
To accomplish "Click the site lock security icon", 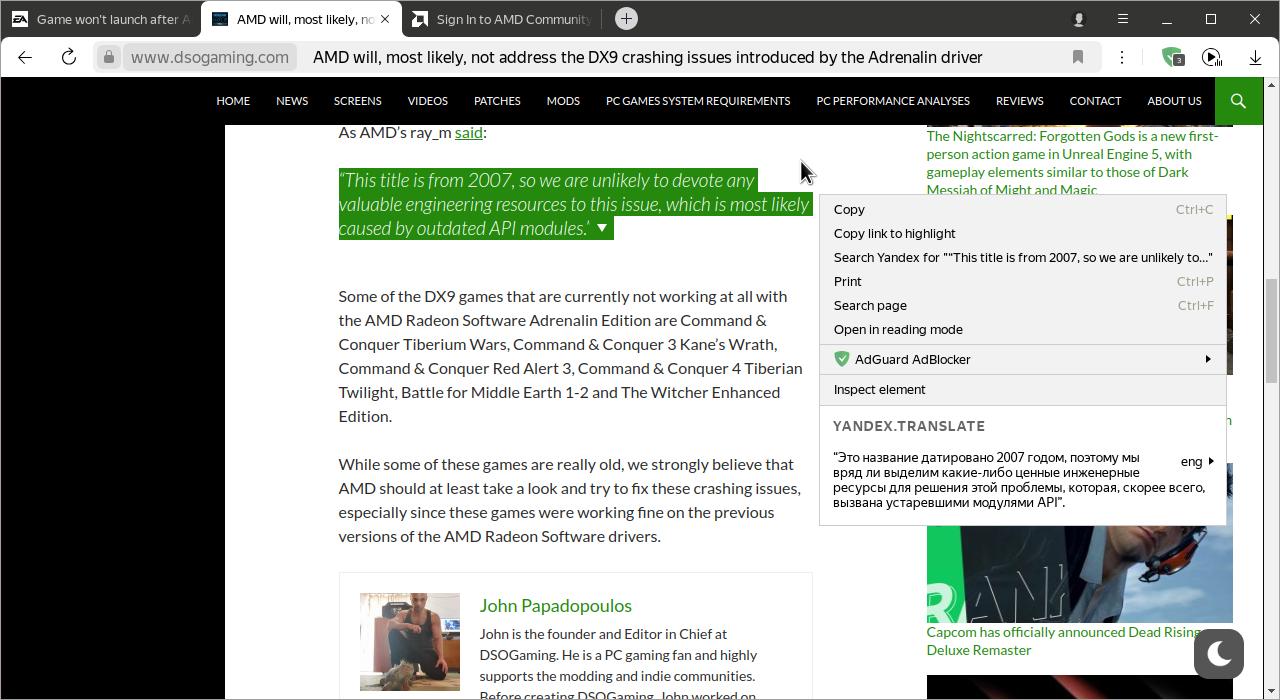I will pos(109,57).
